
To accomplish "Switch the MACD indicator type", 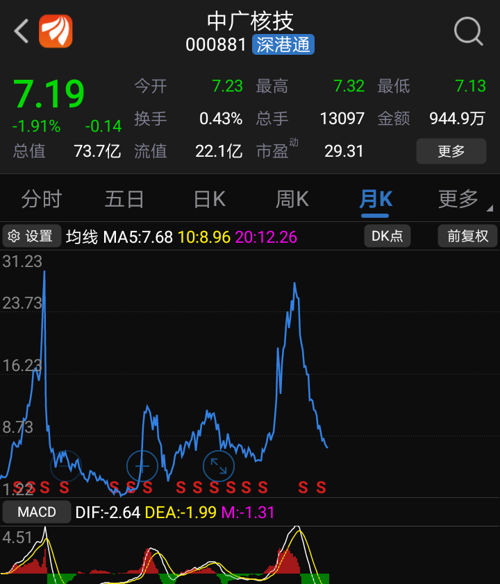I will [x=37, y=512].
